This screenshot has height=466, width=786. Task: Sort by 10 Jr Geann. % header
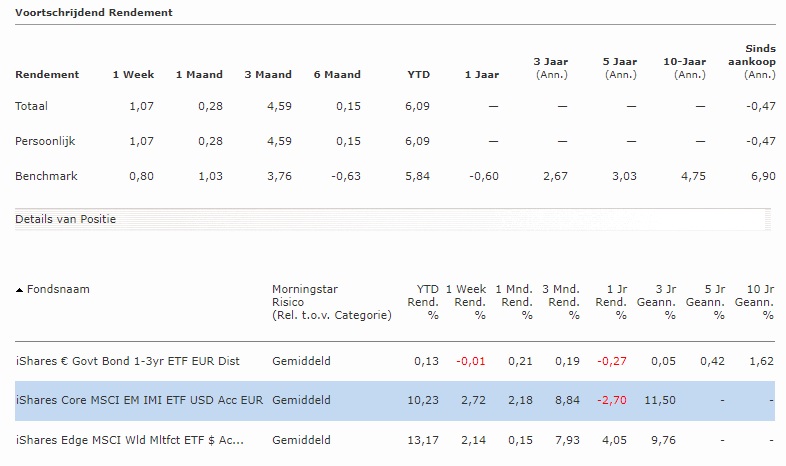tap(754, 302)
